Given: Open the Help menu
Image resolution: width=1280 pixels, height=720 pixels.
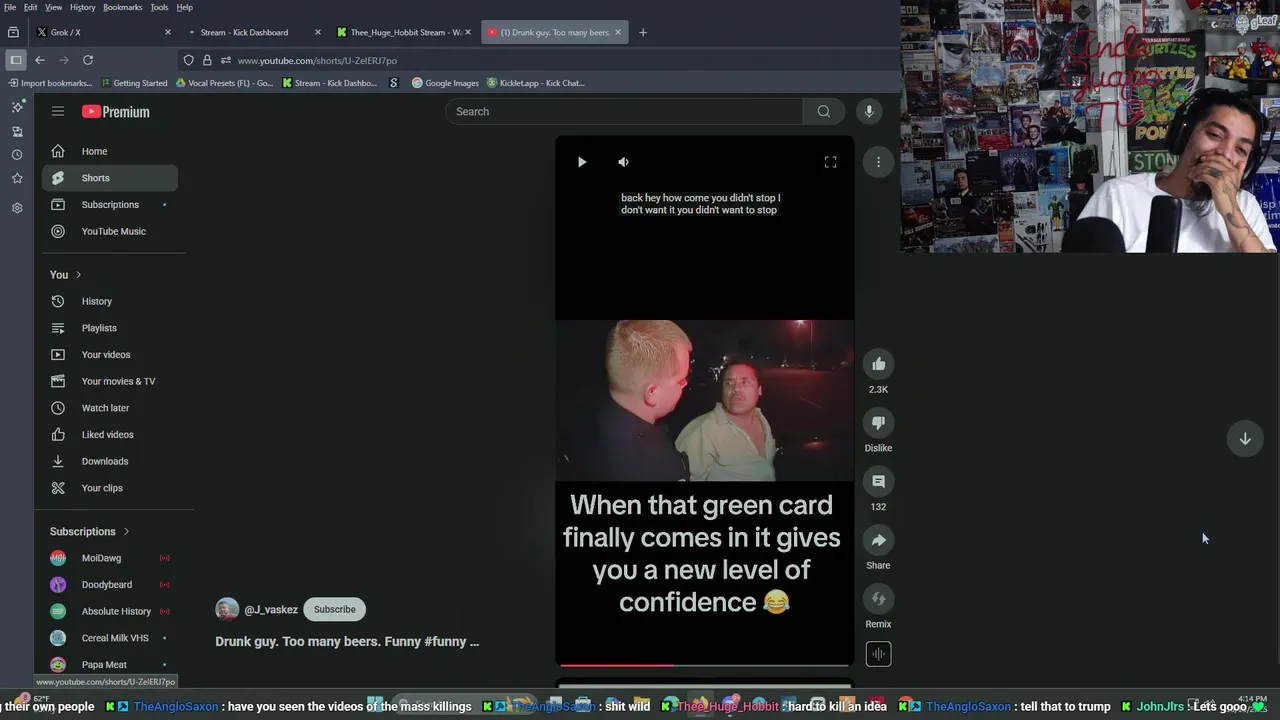Looking at the screenshot, I should tap(185, 7).
